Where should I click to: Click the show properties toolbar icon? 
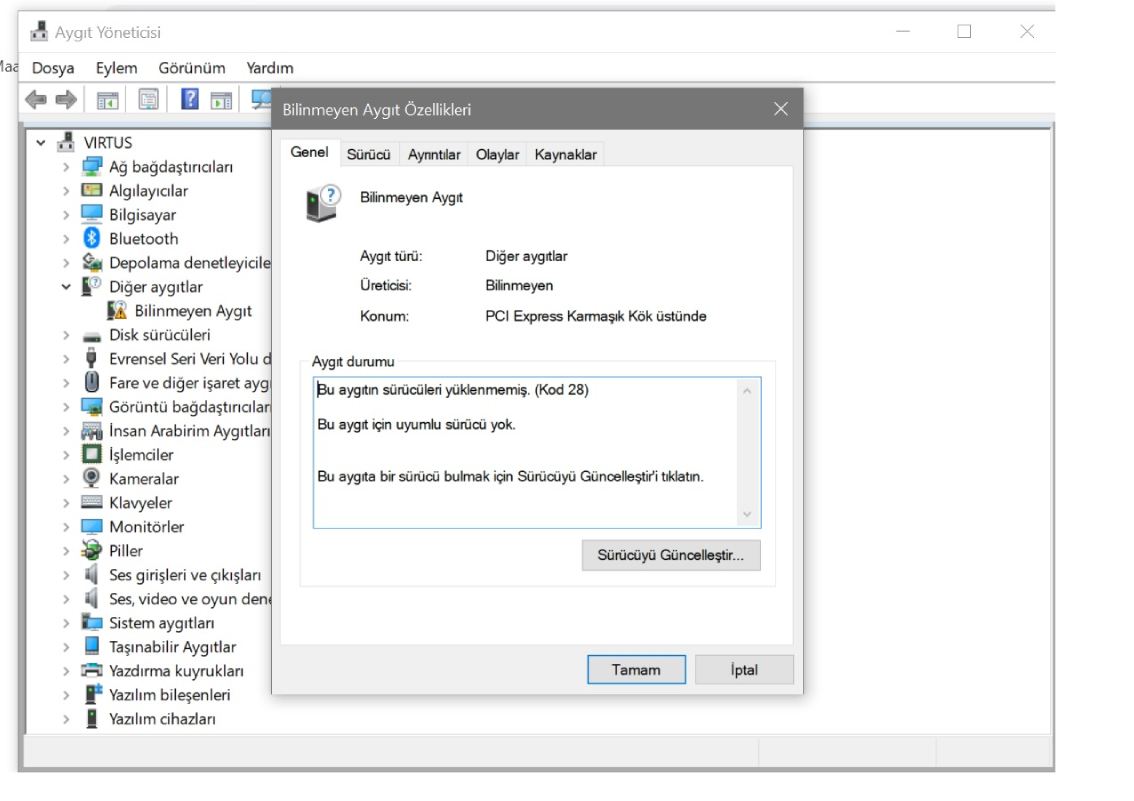click(146, 98)
